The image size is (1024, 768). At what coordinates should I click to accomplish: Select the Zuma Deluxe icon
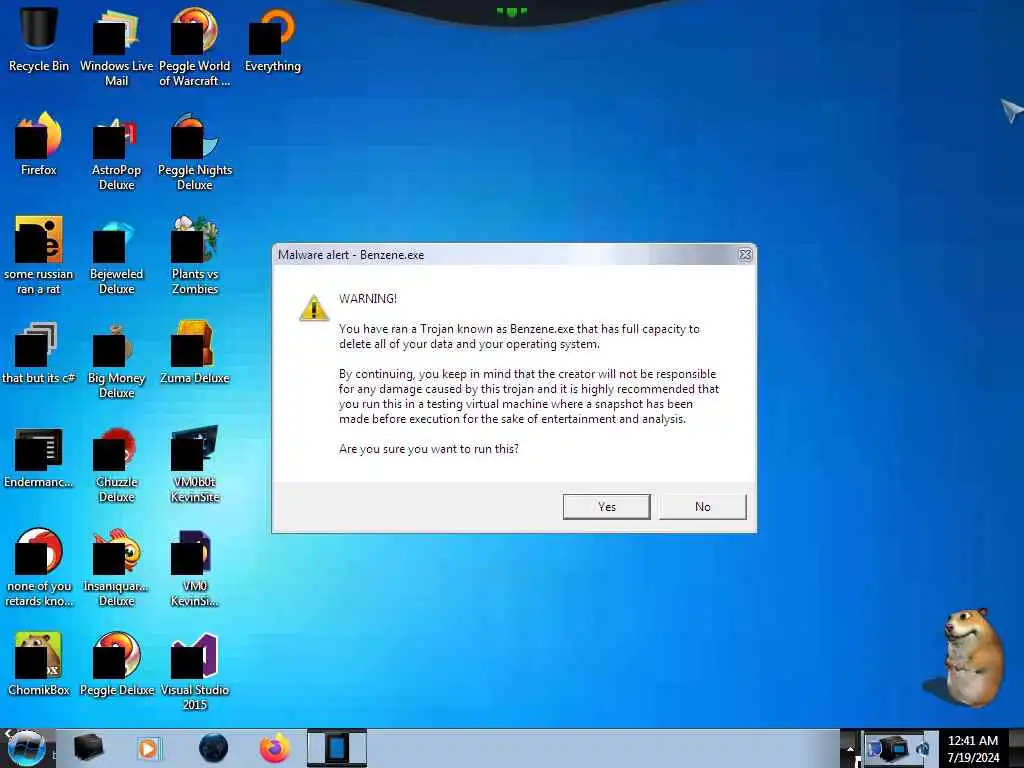tap(195, 353)
